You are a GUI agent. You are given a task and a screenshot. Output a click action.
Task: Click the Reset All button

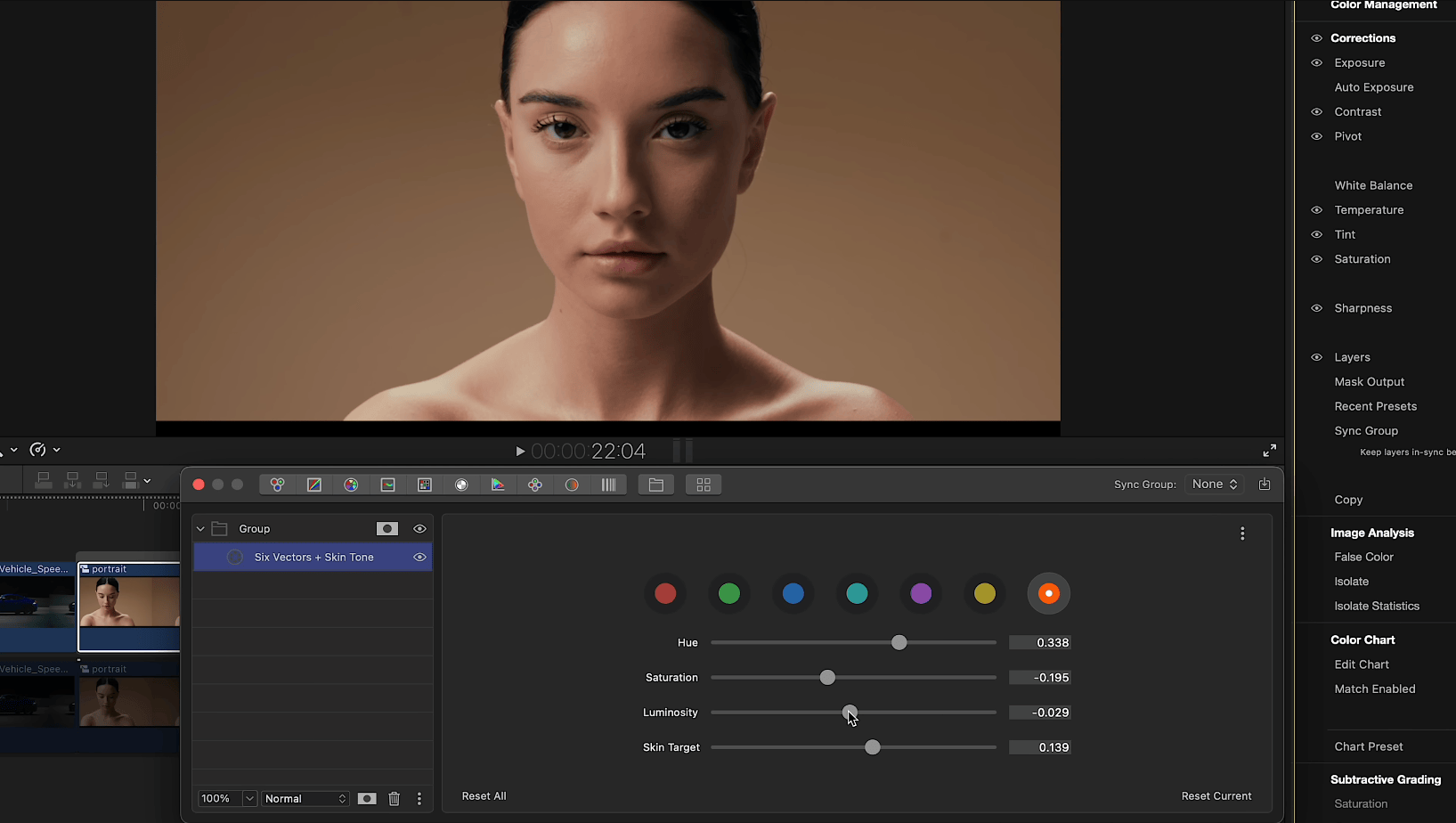pos(484,796)
